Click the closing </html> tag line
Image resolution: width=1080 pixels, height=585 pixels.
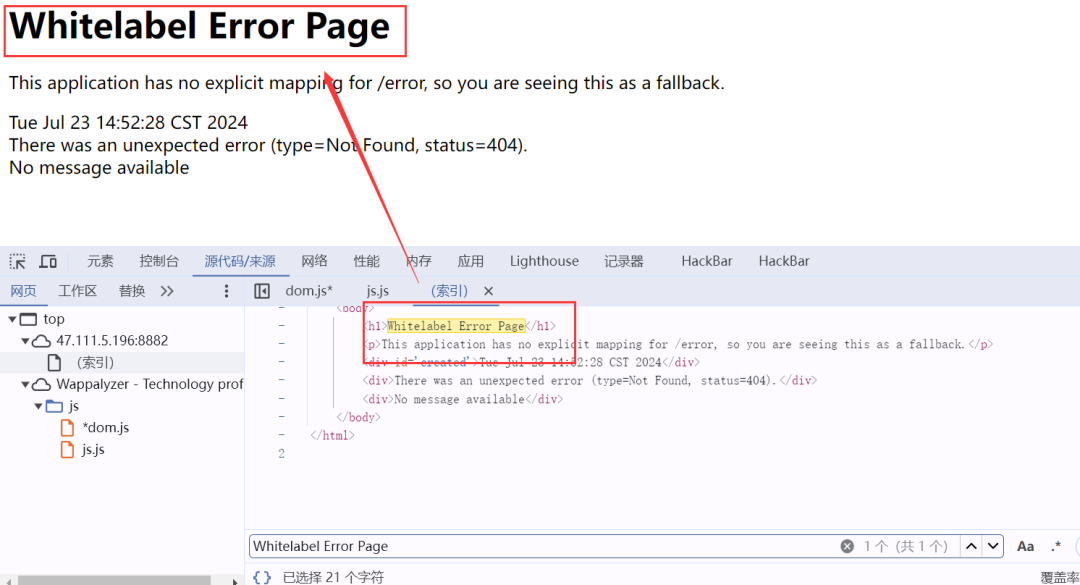(332, 435)
